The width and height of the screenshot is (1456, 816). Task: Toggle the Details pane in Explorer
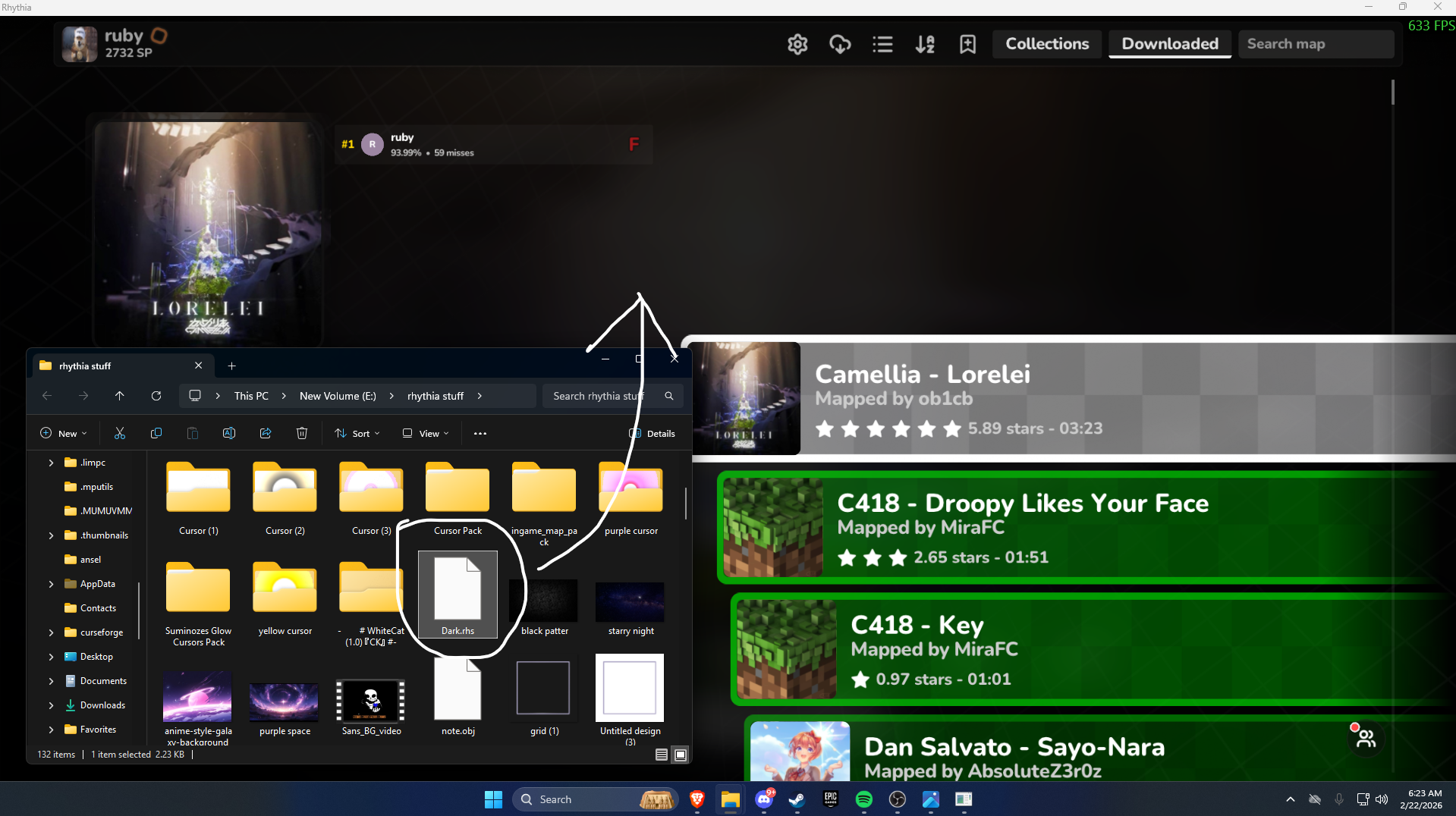click(652, 433)
